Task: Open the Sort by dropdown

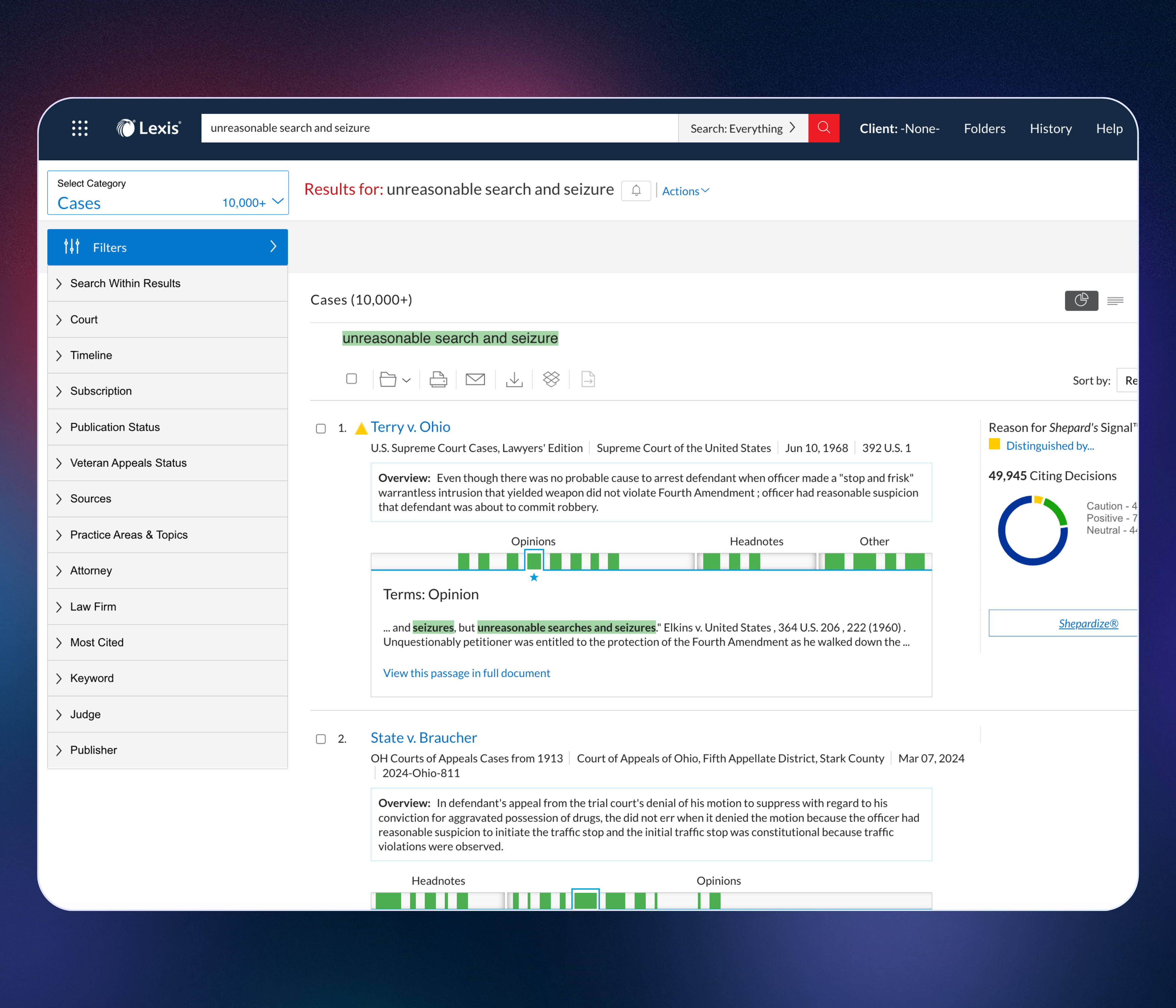Action: [1127, 380]
